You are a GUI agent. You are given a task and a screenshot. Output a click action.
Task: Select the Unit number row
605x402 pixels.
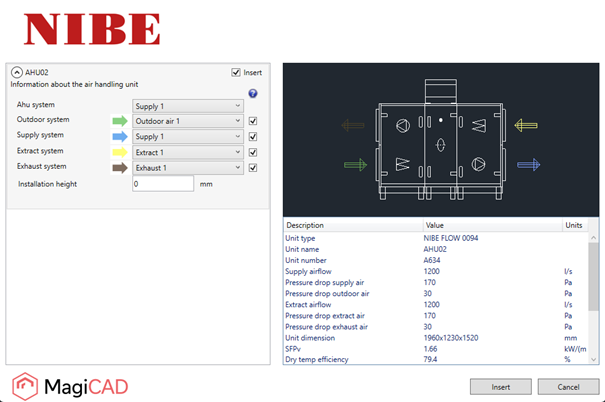[436, 260]
